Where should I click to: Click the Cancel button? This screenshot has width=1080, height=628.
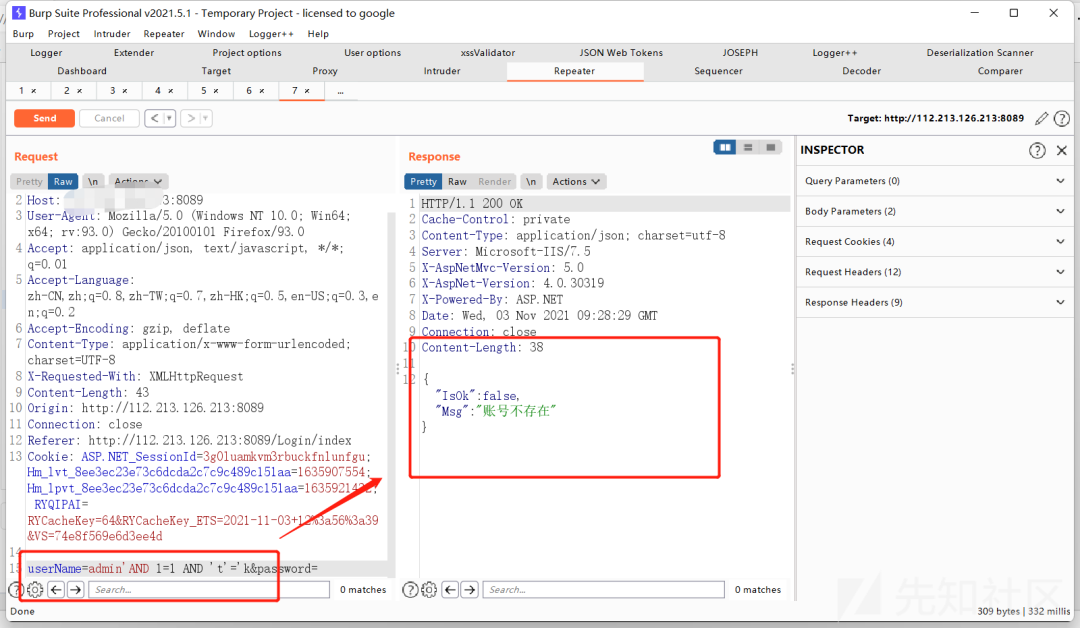(110, 118)
